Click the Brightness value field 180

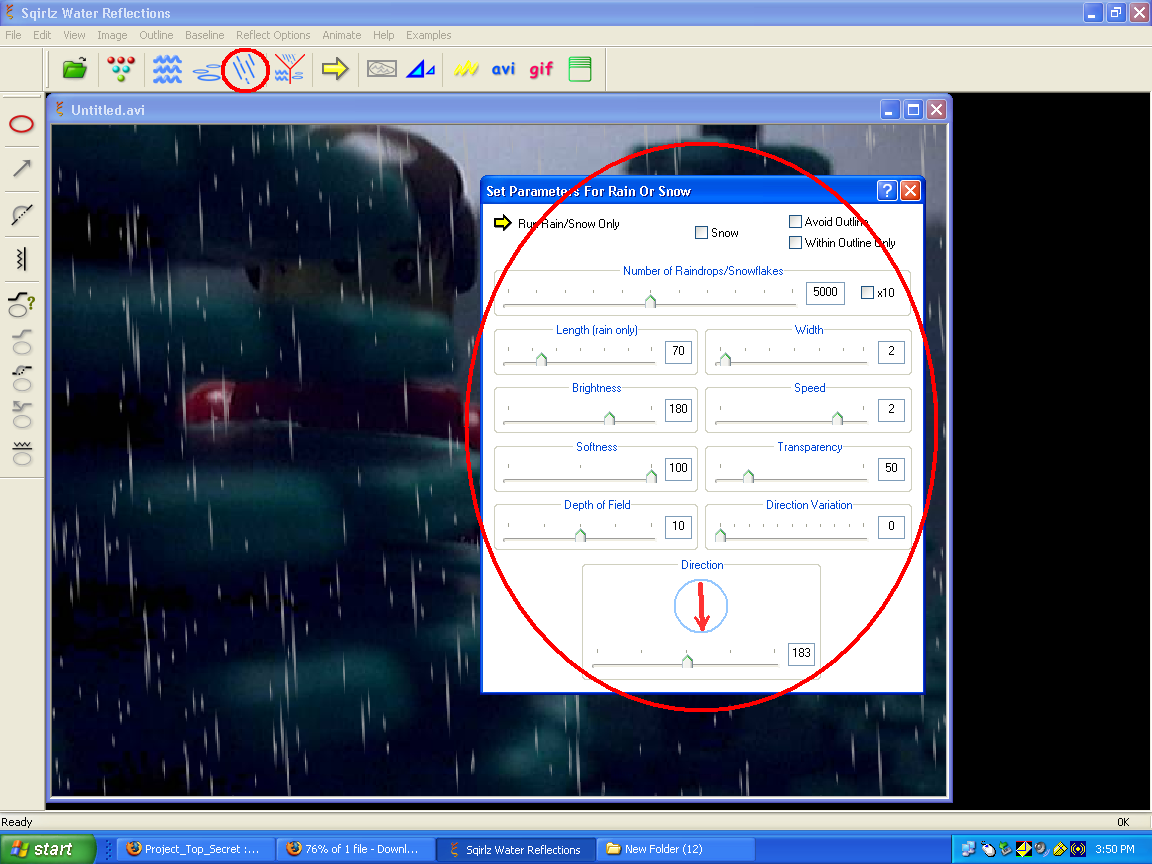click(678, 409)
